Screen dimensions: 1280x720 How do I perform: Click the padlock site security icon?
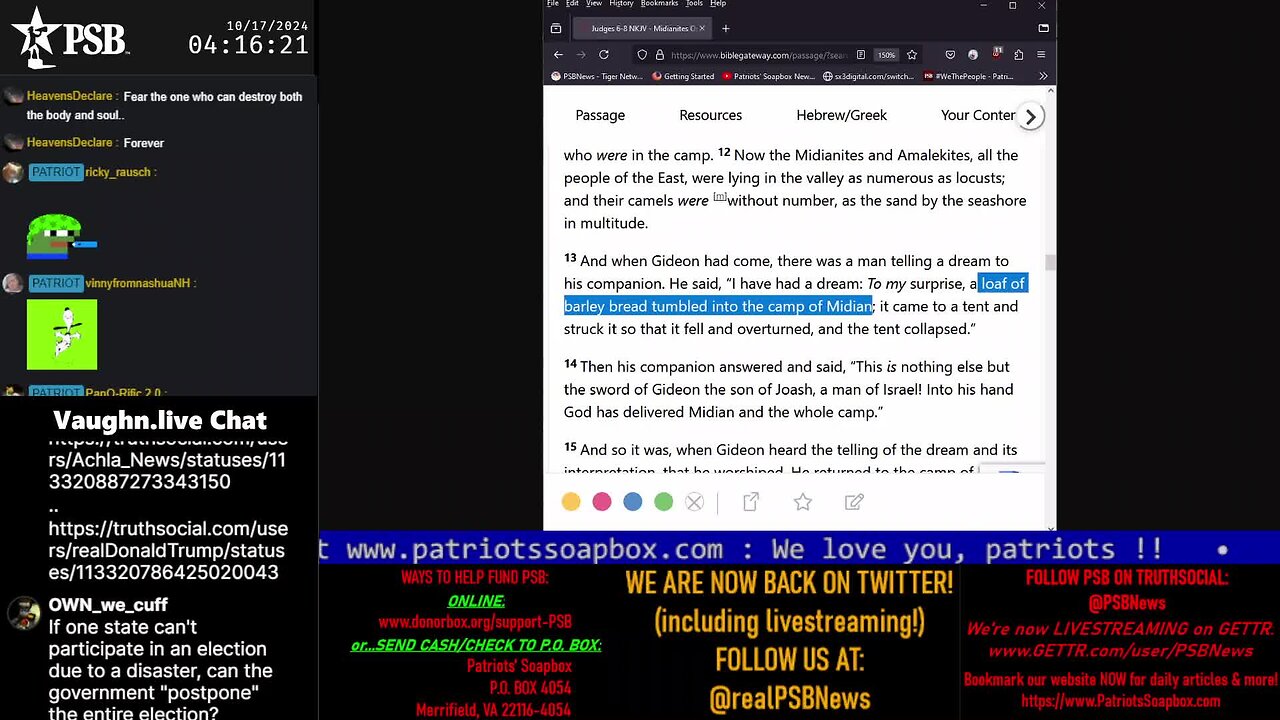point(659,55)
